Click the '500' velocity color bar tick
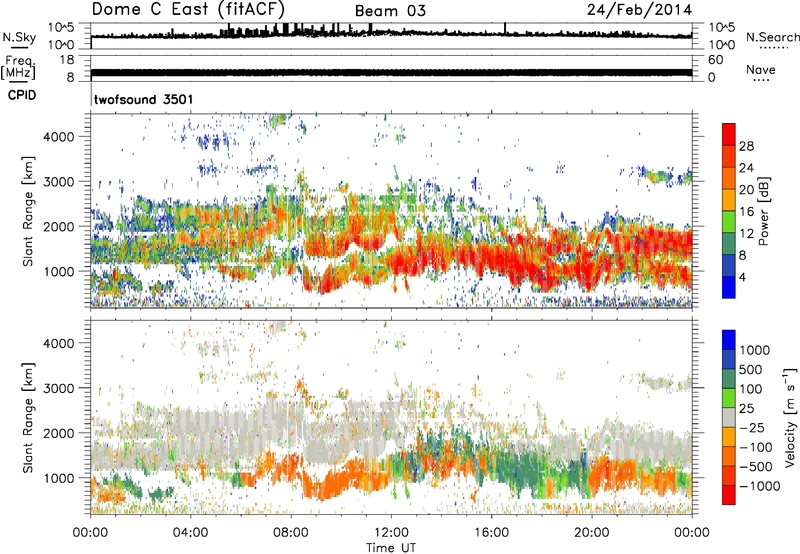 (x=751, y=370)
